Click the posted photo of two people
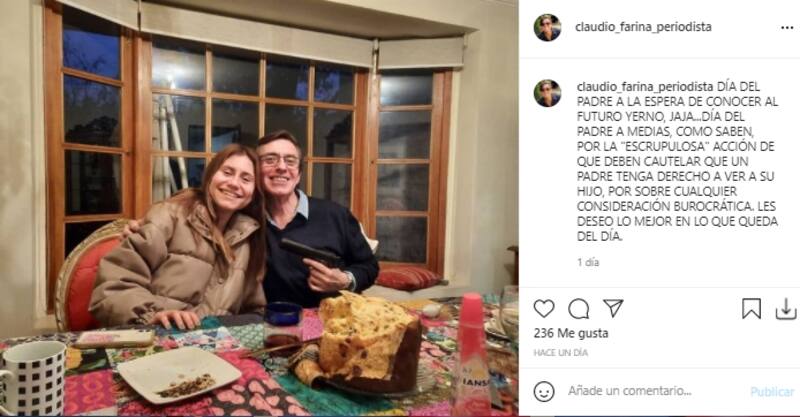 click(259, 208)
